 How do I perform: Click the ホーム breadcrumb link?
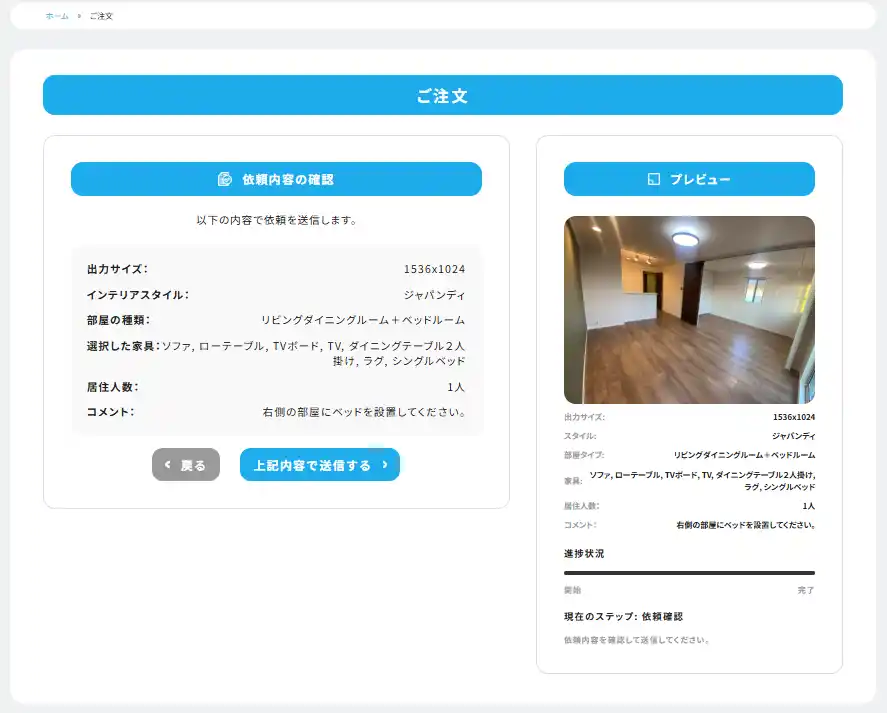coord(57,16)
